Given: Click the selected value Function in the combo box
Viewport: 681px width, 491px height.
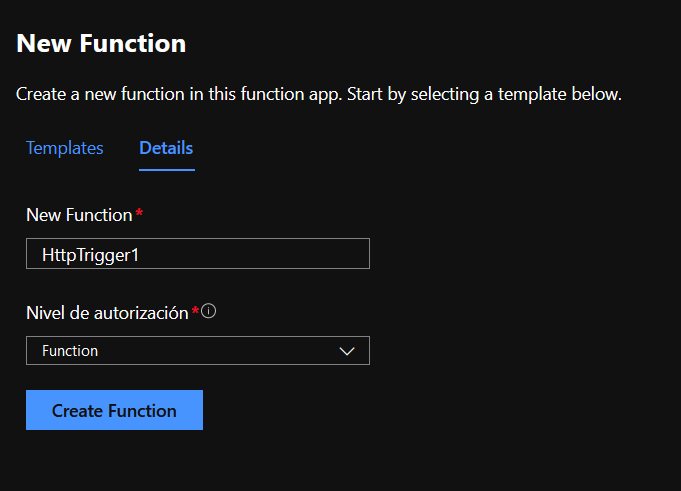Looking at the screenshot, I should (x=70, y=351).
